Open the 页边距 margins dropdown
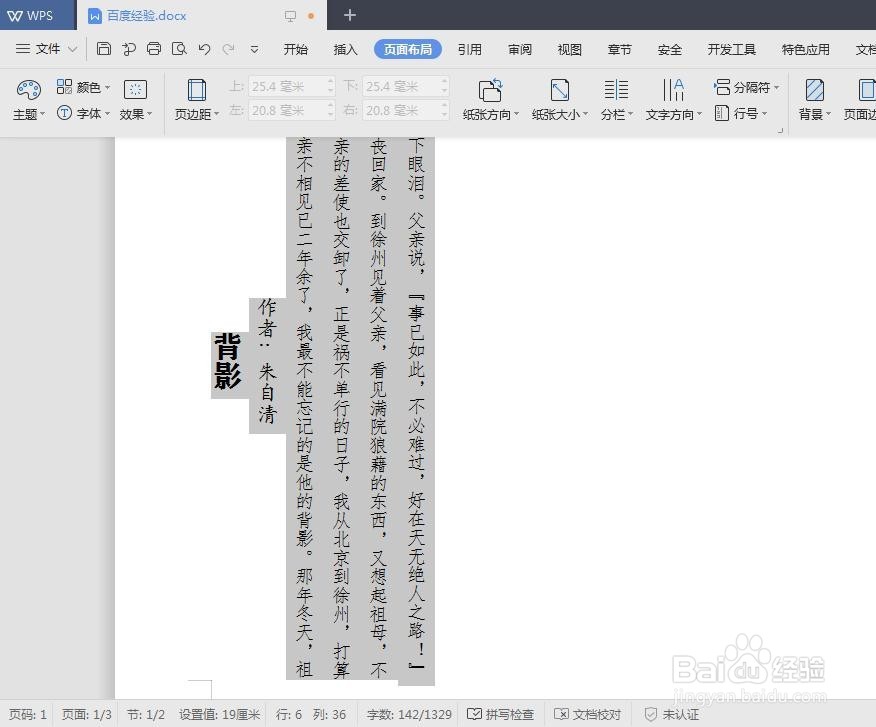This screenshot has height=727, width=876. 196,100
